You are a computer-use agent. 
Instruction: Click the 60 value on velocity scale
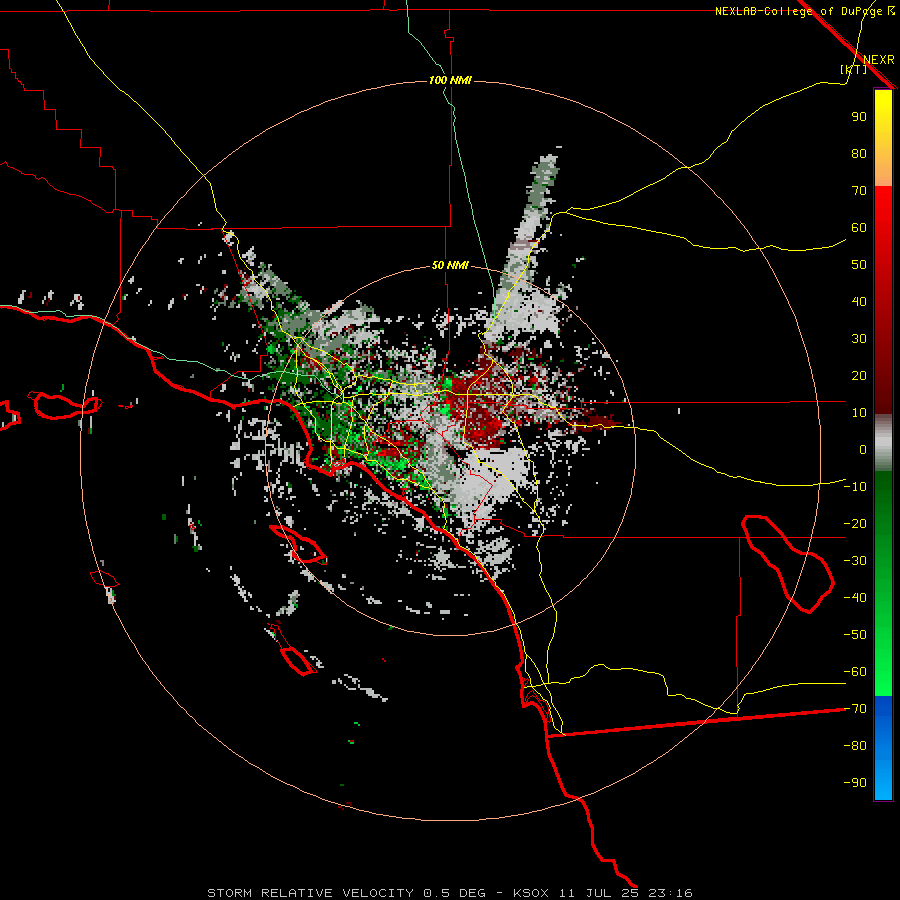tap(859, 227)
